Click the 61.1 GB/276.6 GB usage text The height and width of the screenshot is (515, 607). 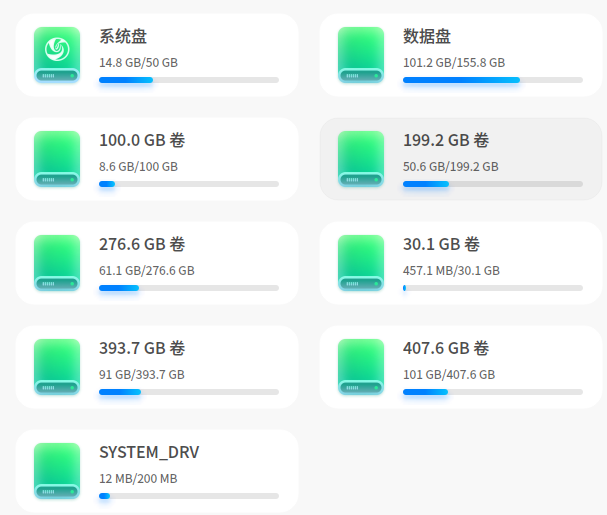coord(146,270)
